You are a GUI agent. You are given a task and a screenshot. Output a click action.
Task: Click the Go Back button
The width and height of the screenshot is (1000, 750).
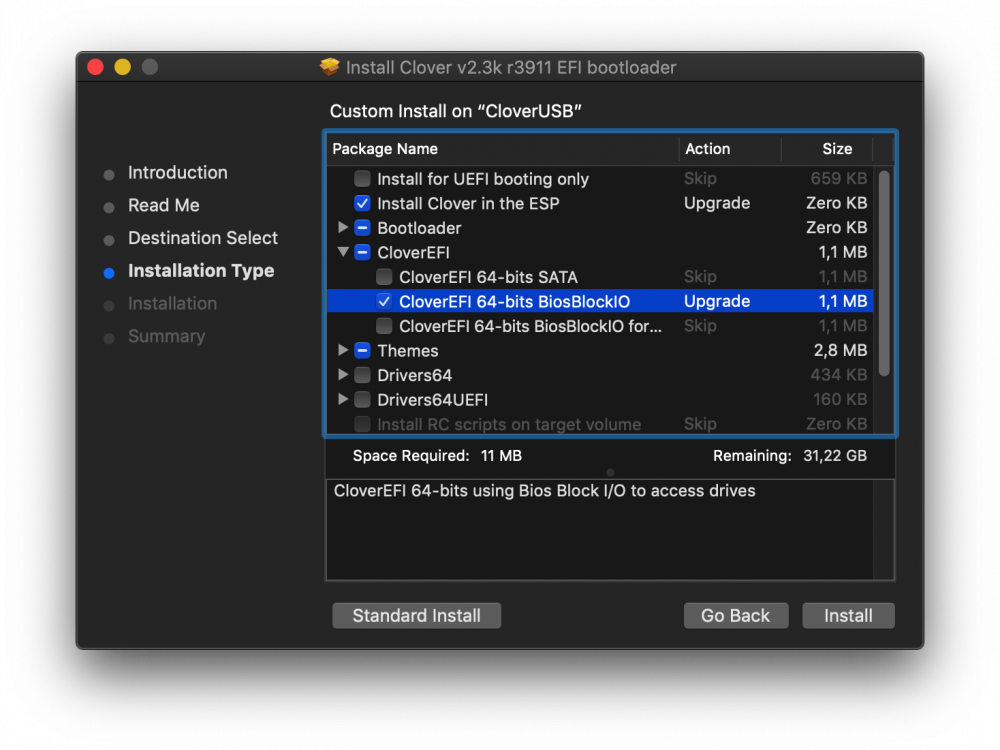735,615
